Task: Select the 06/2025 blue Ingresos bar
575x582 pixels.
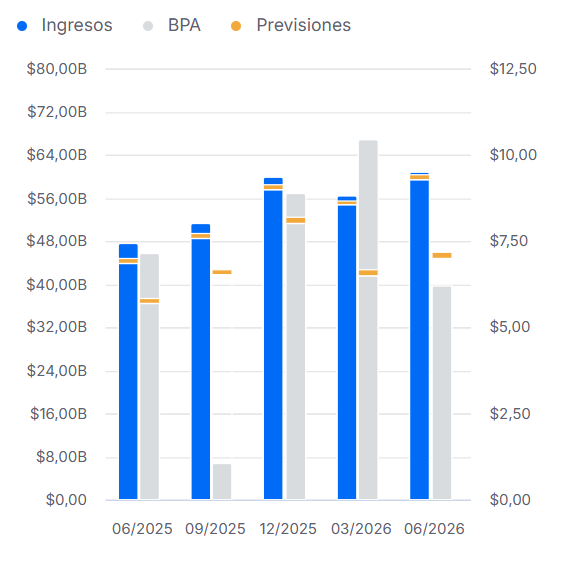Action: (x=128, y=372)
